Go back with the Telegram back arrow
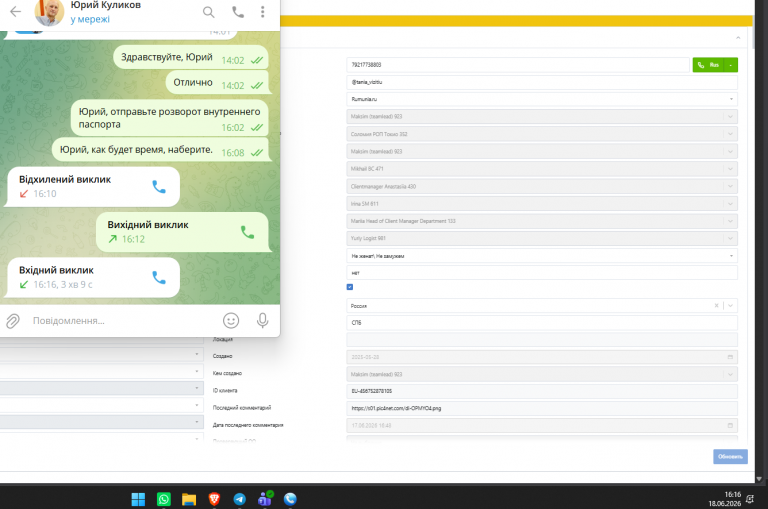768x509 pixels. (x=16, y=11)
